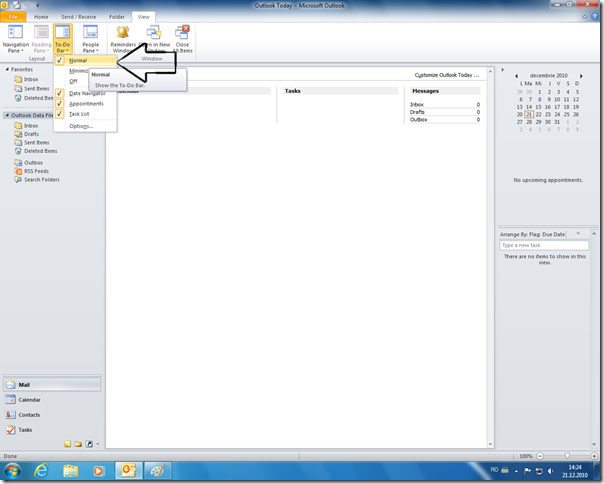Open the People Pane dropdown
Screen dimensions: 604x484
coord(91,39)
